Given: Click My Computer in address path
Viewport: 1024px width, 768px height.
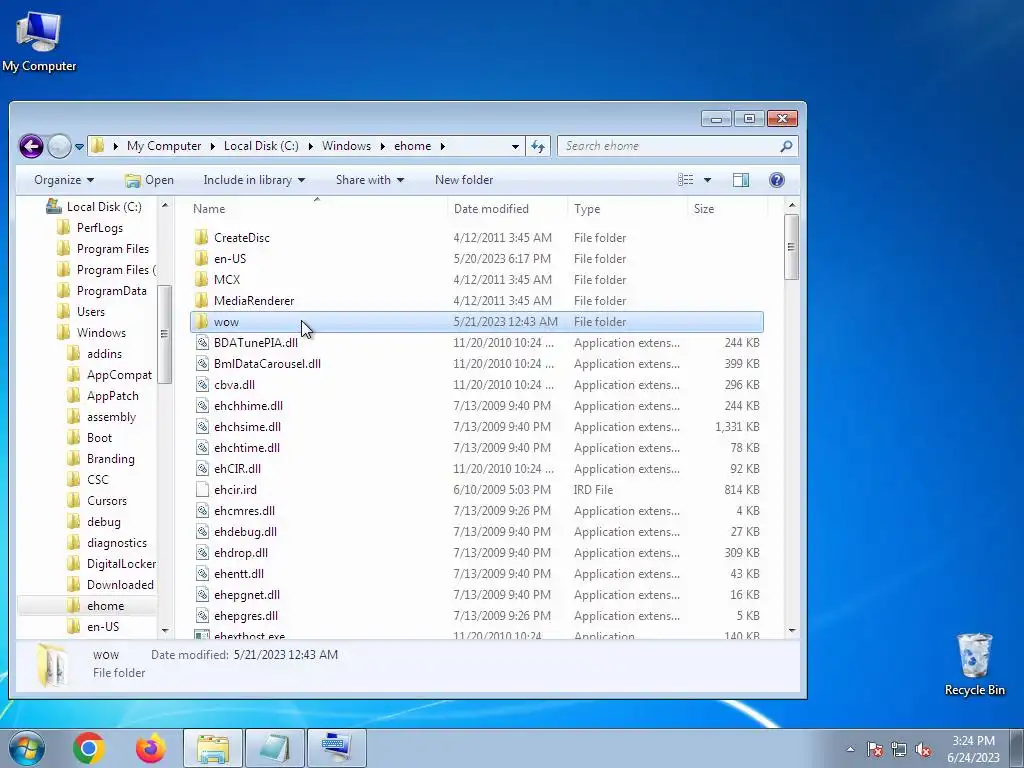Looking at the screenshot, I should point(164,146).
